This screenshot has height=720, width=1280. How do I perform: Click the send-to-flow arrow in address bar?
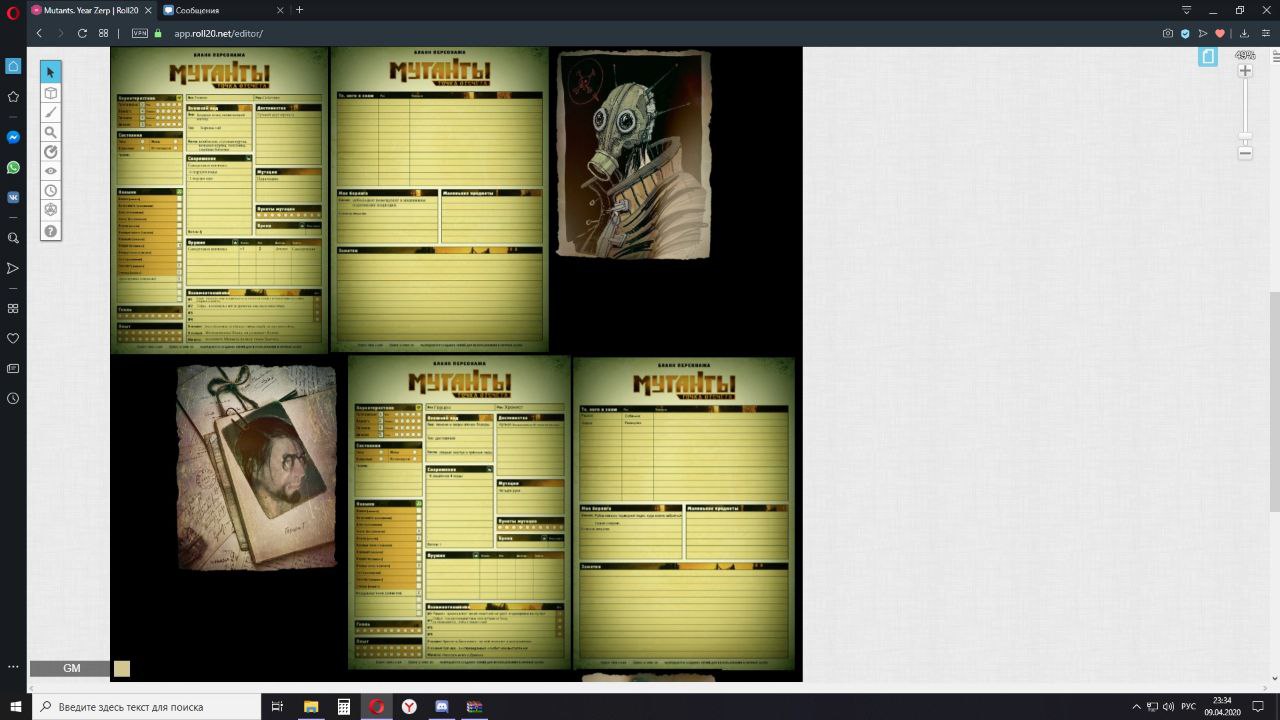pyautogui.click(x=1203, y=33)
